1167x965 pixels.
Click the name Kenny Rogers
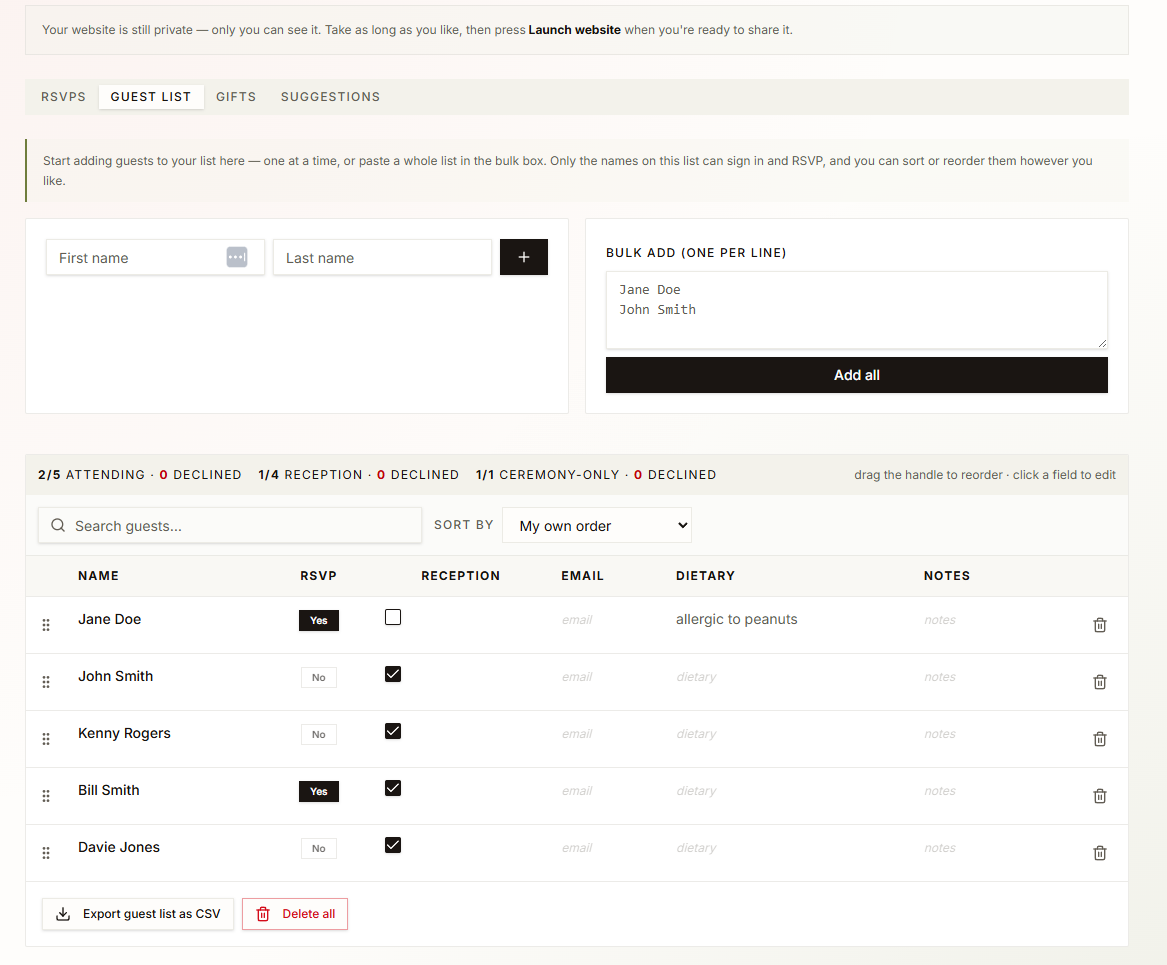pos(124,733)
